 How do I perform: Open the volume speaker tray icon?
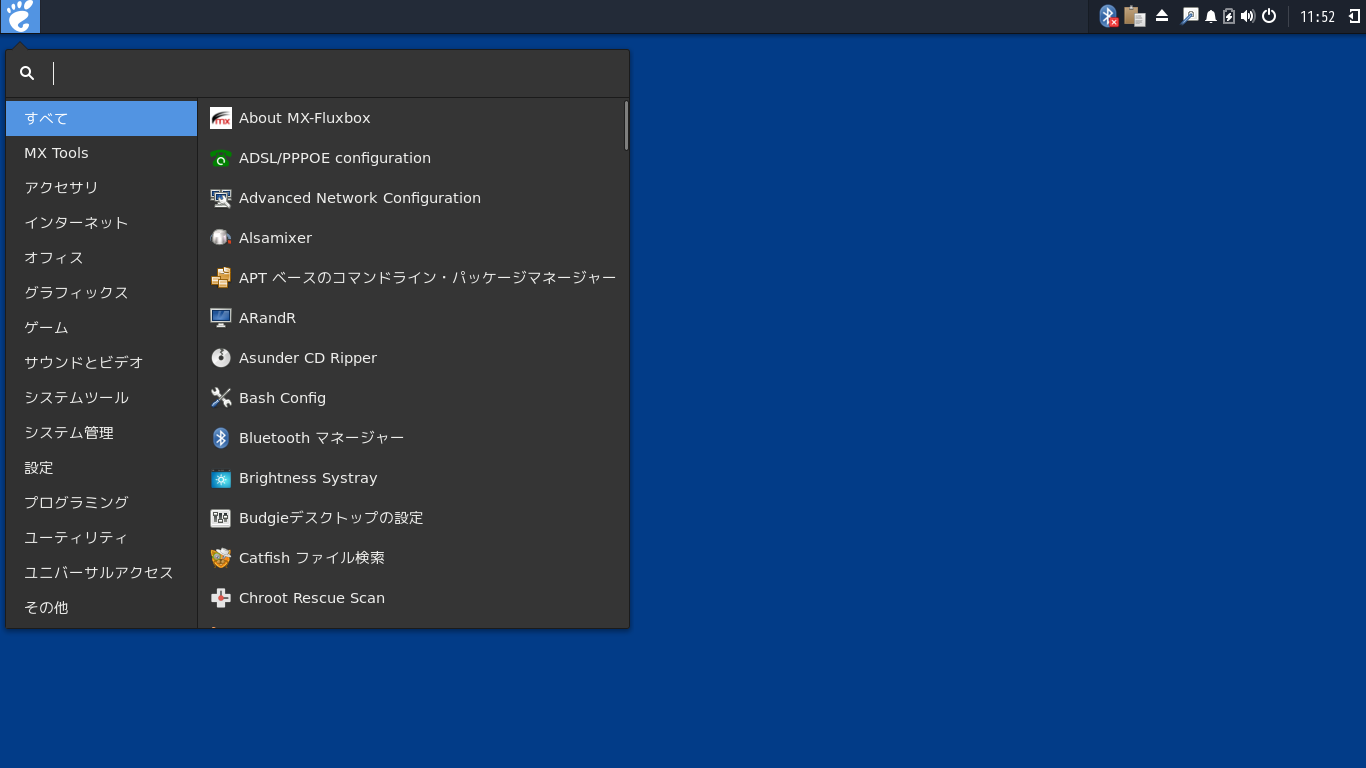coord(1248,16)
